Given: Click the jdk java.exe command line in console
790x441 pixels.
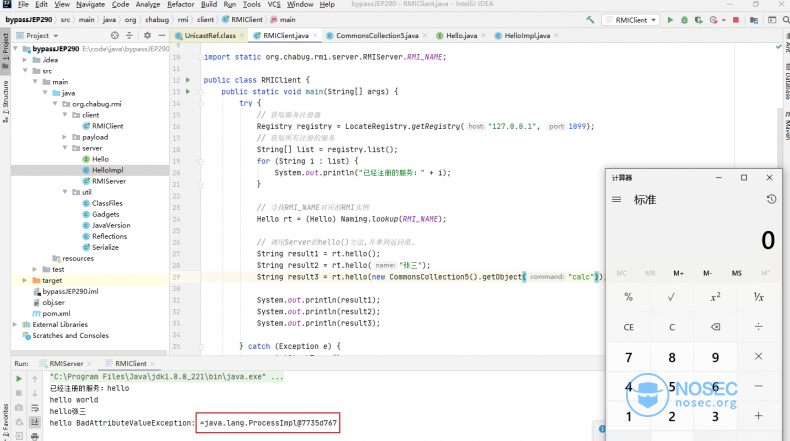Looking at the screenshot, I should click(x=166, y=376).
